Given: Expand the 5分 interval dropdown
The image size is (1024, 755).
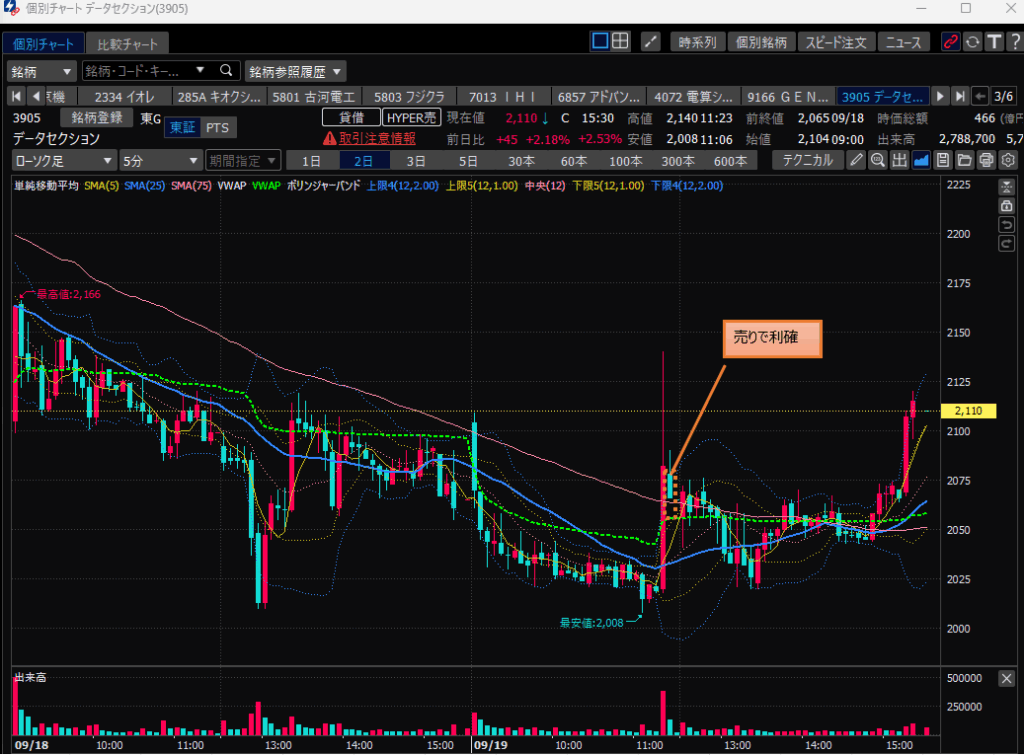Looking at the screenshot, I should coord(159,161).
